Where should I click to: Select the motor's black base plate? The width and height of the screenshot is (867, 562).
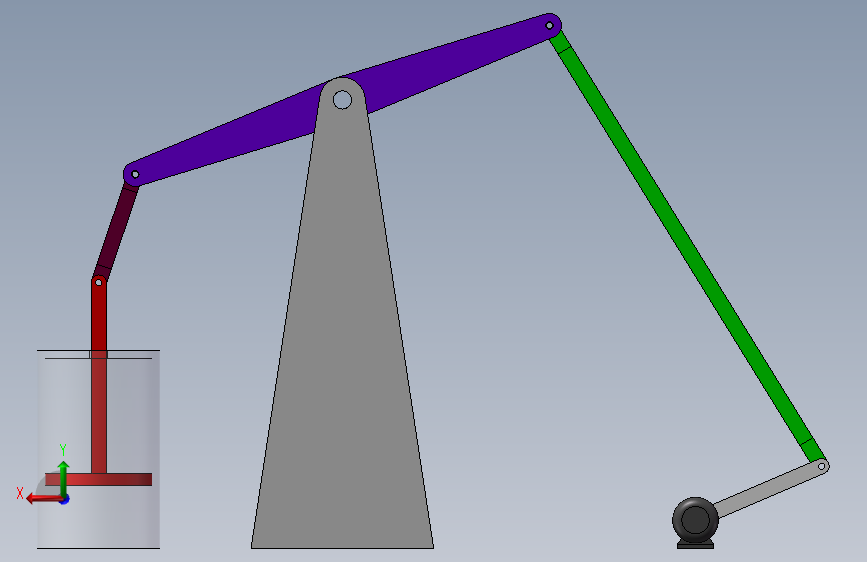click(696, 545)
